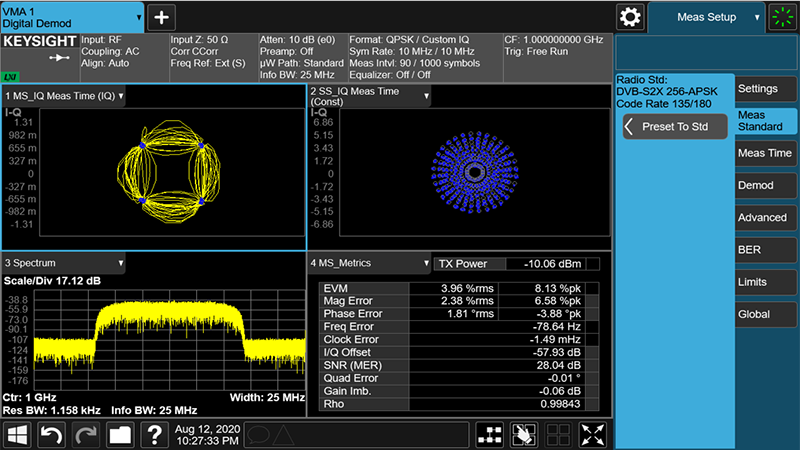This screenshot has width=800, height=450.
Task: Toggle full screen with the expand arrows icon
Action: (593, 434)
